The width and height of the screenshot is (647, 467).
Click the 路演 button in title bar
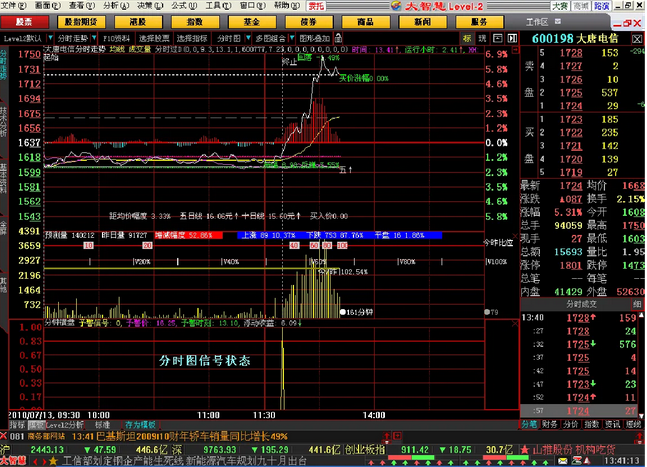(602, 6)
